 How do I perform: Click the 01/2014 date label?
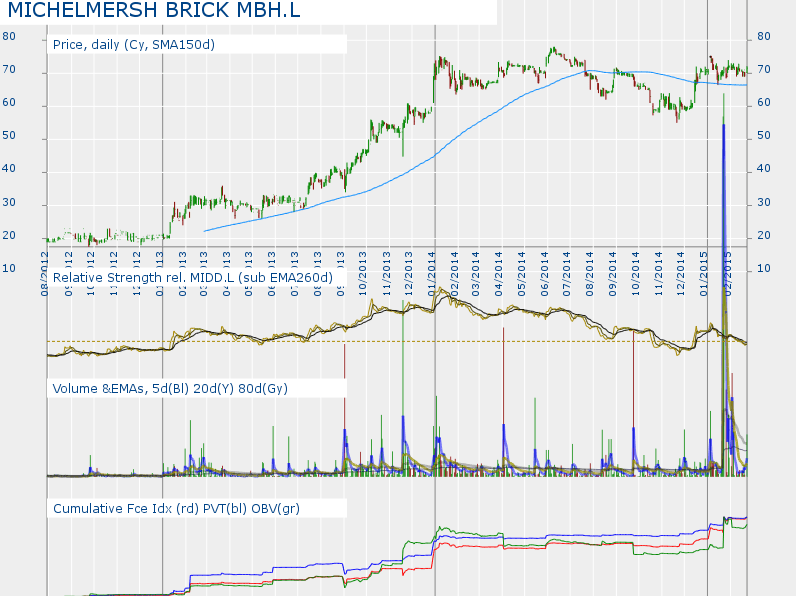pos(433,274)
